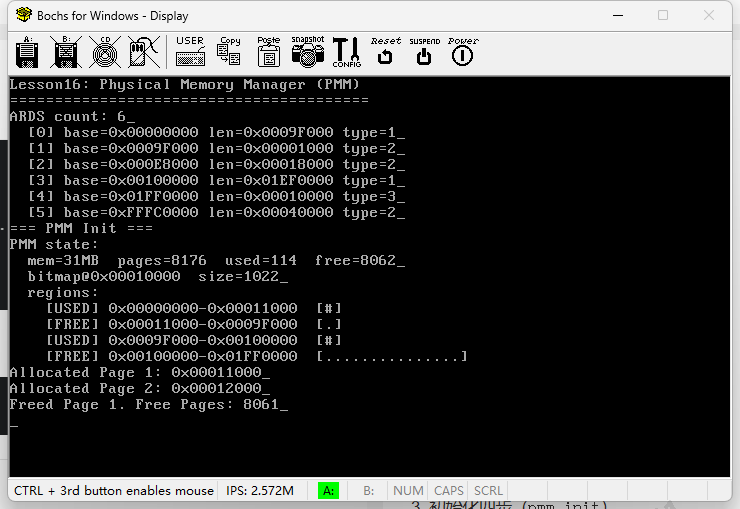Click ARDS entry [3] base=0x00100000
The height and width of the screenshot is (509, 740).
coord(216,181)
